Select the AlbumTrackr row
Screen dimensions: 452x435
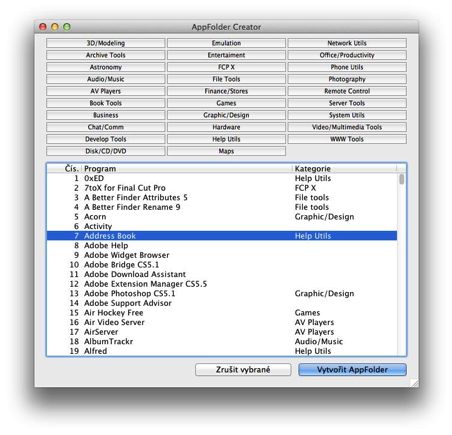coord(222,341)
